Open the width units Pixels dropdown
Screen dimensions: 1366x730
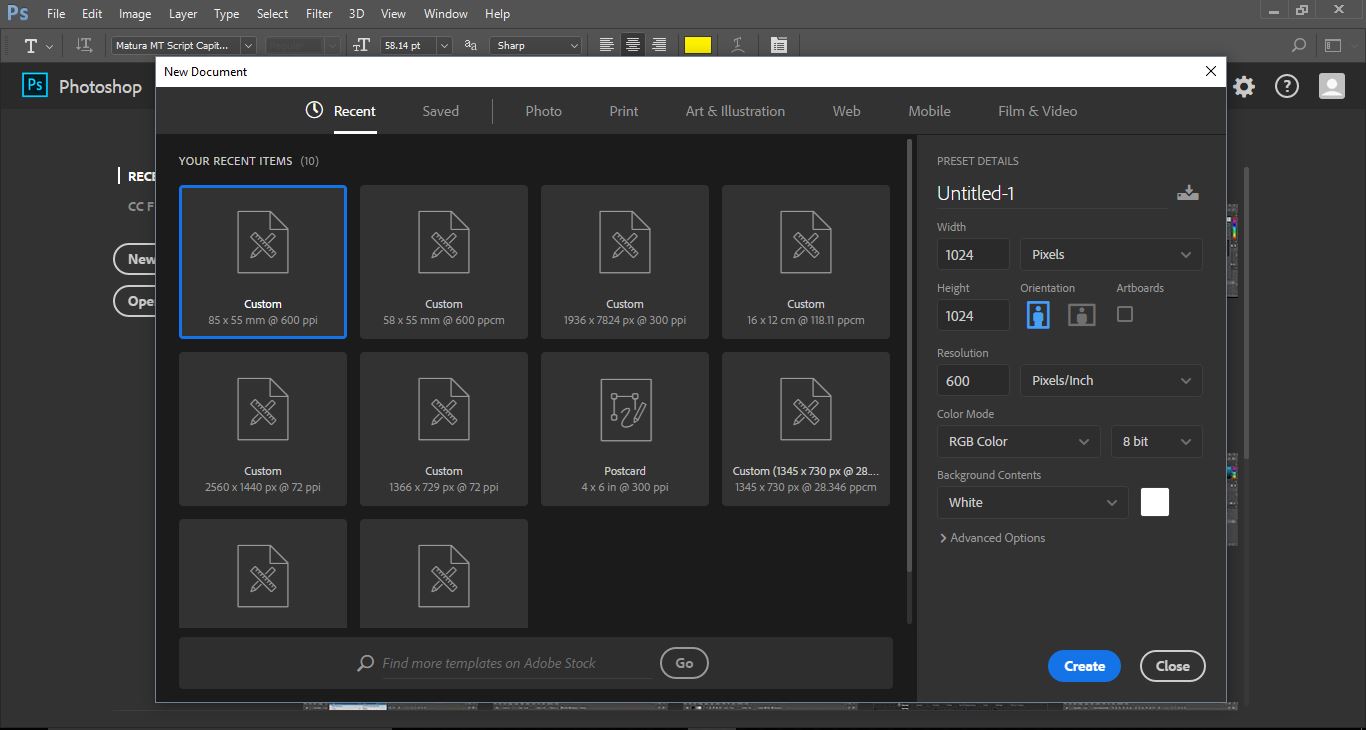pos(1111,254)
